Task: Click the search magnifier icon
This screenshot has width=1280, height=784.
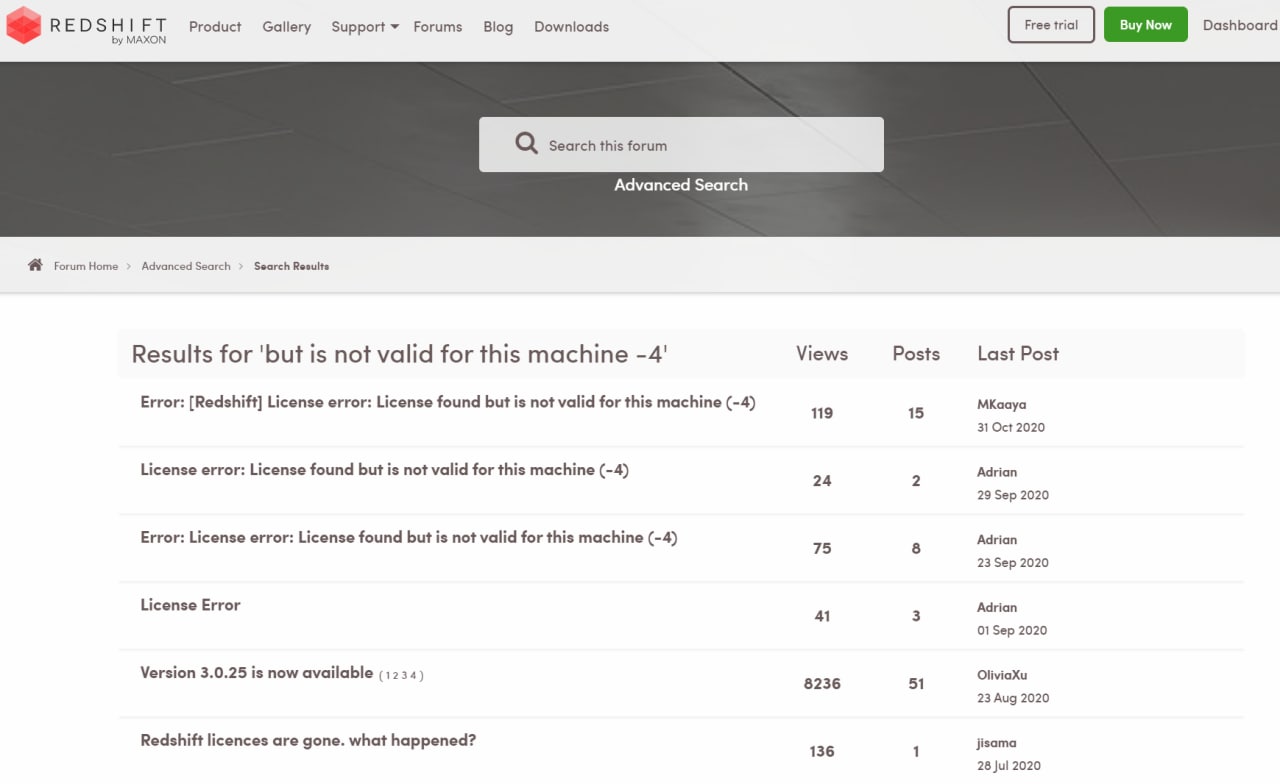Action: 527,144
